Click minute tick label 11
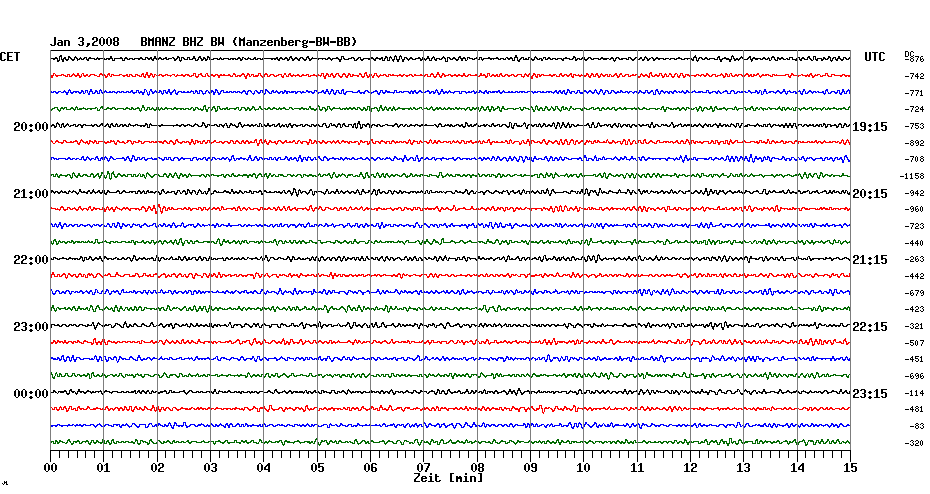This screenshot has height=494, width=930. click(637, 468)
